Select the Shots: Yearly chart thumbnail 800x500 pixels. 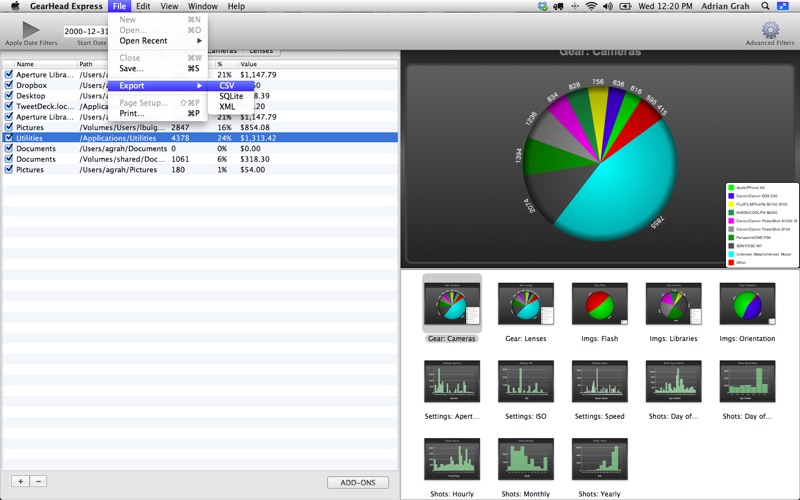(x=599, y=459)
